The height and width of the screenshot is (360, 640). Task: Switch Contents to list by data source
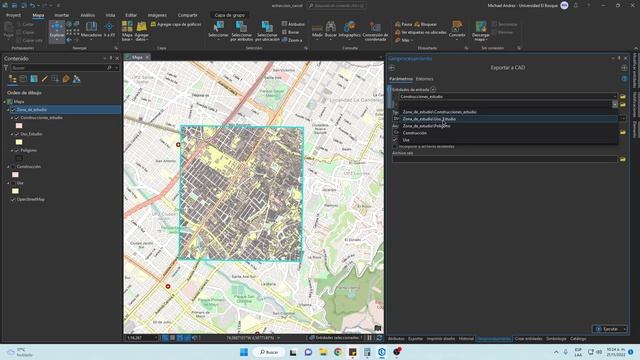pos(23,79)
